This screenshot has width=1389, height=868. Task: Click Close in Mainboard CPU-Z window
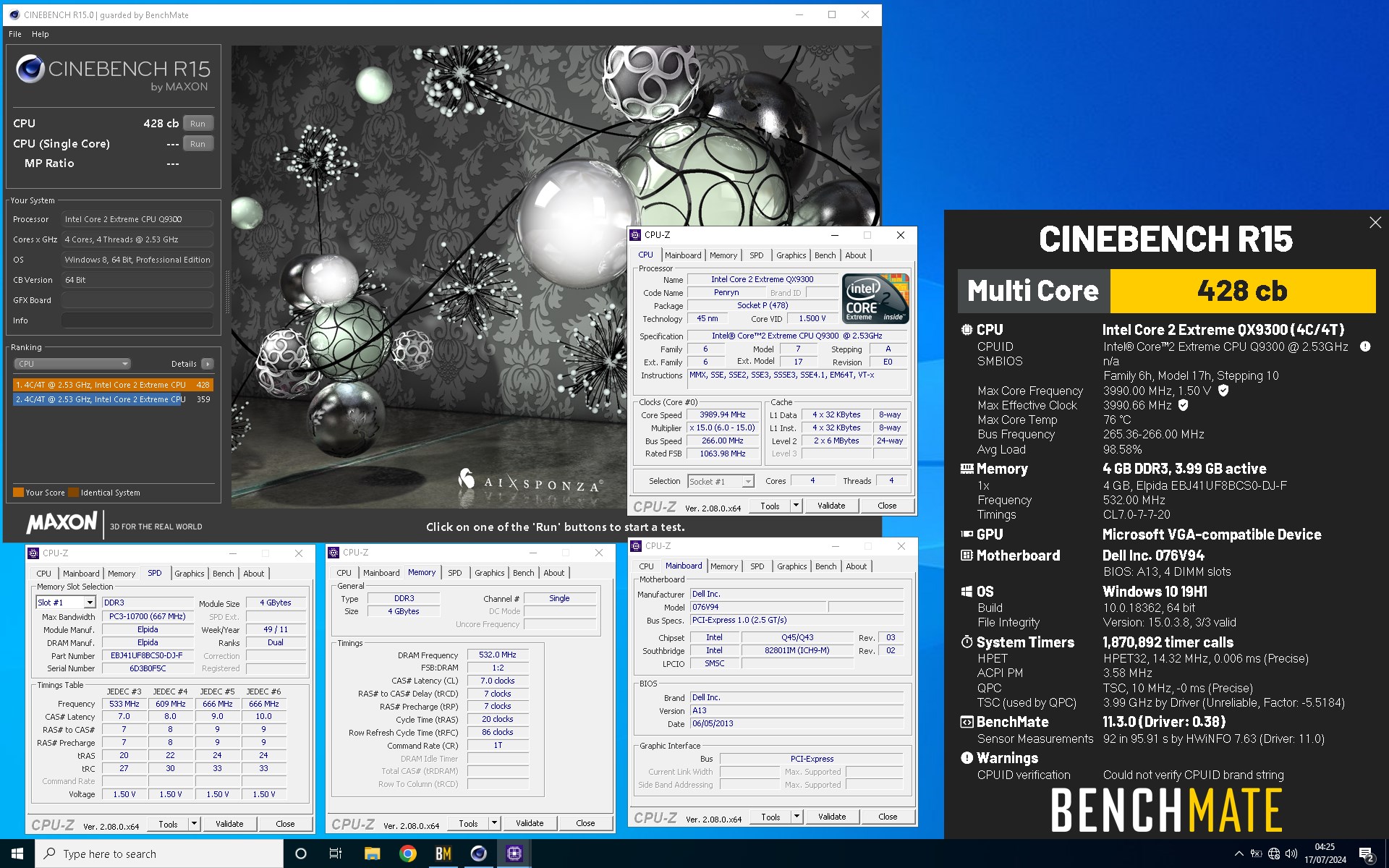click(888, 817)
